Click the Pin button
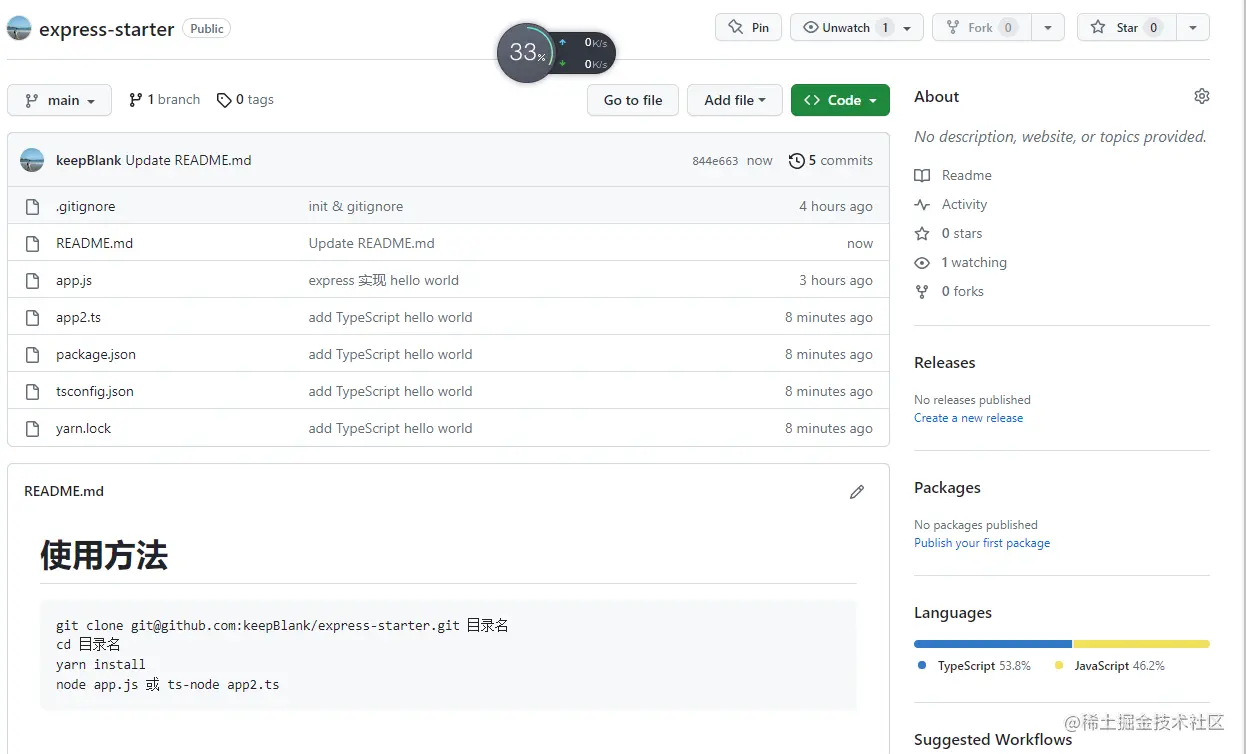Viewport: 1246px width, 754px height. click(748, 27)
